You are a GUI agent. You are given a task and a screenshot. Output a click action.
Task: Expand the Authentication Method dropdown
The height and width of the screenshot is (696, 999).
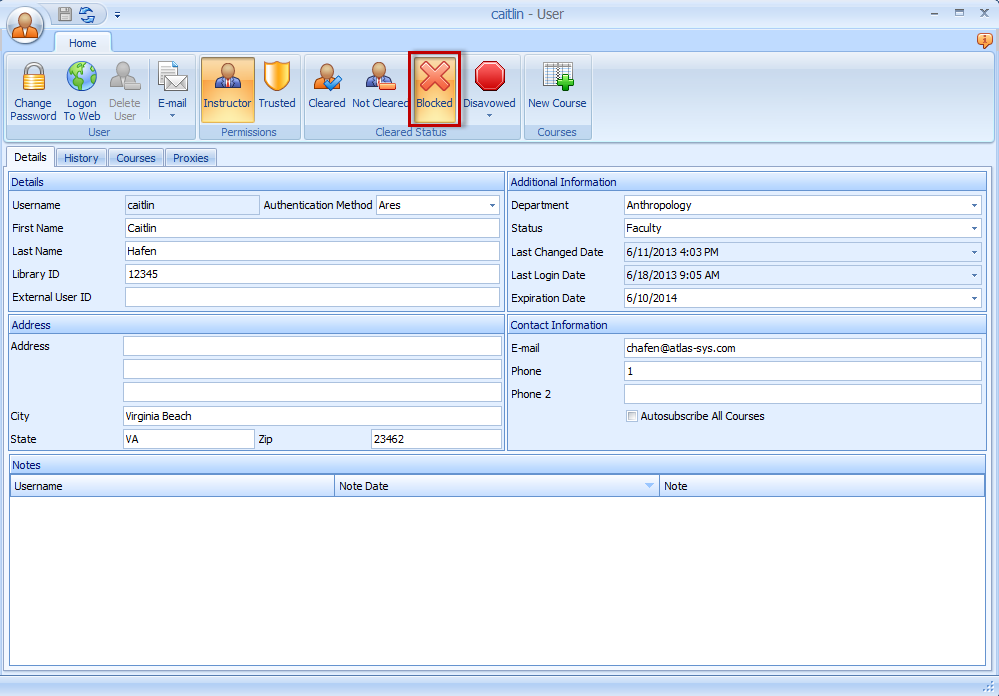click(491, 205)
